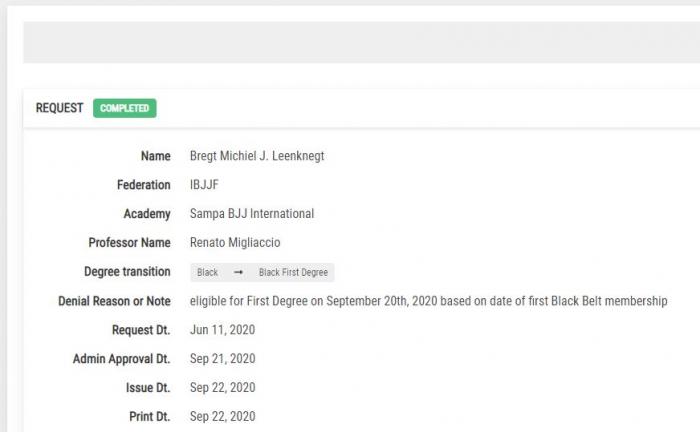Click the Academy field label

pyautogui.click(x=147, y=214)
